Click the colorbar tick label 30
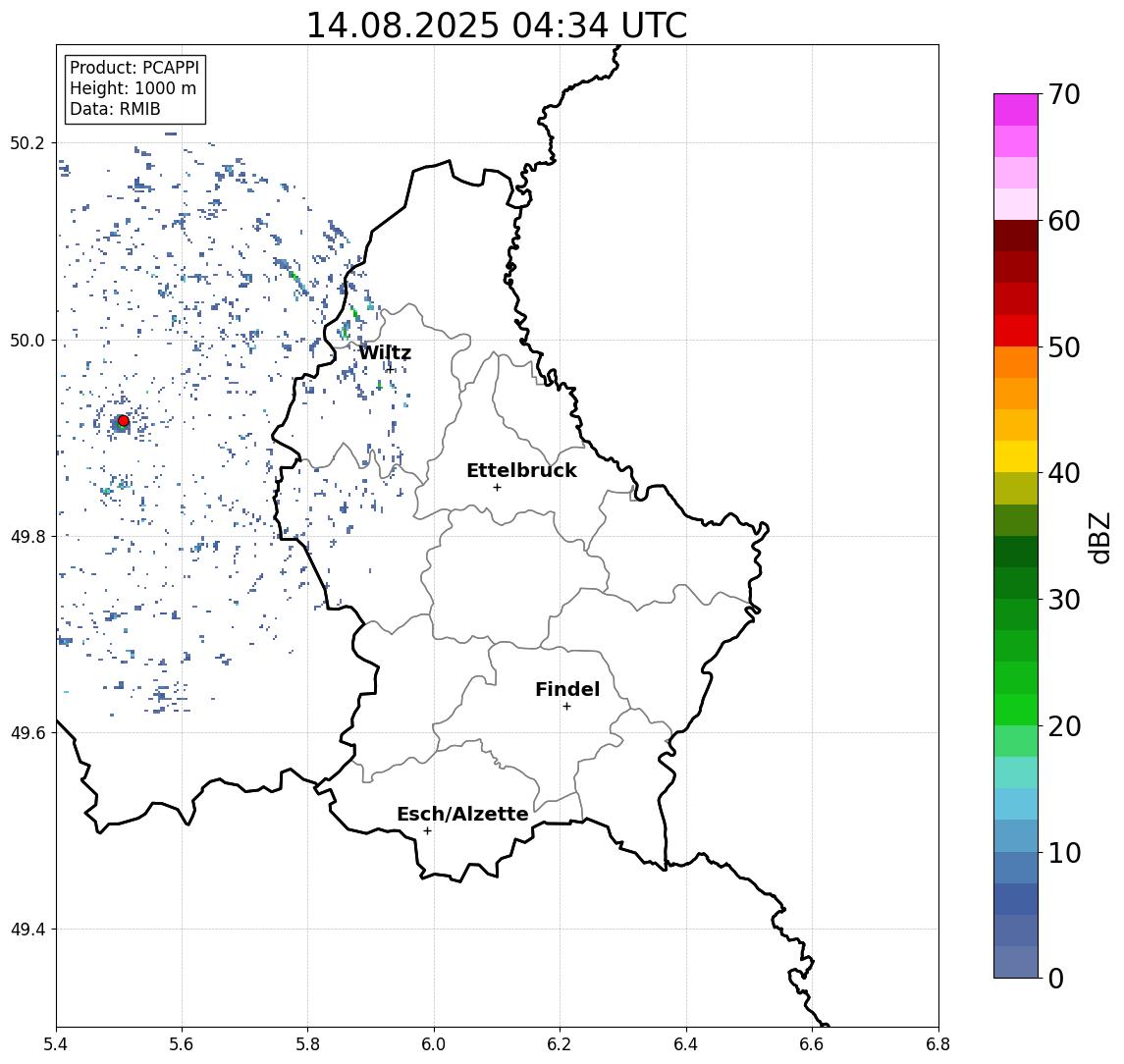This screenshot has width=1124, height=1064. click(x=1064, y=600)
